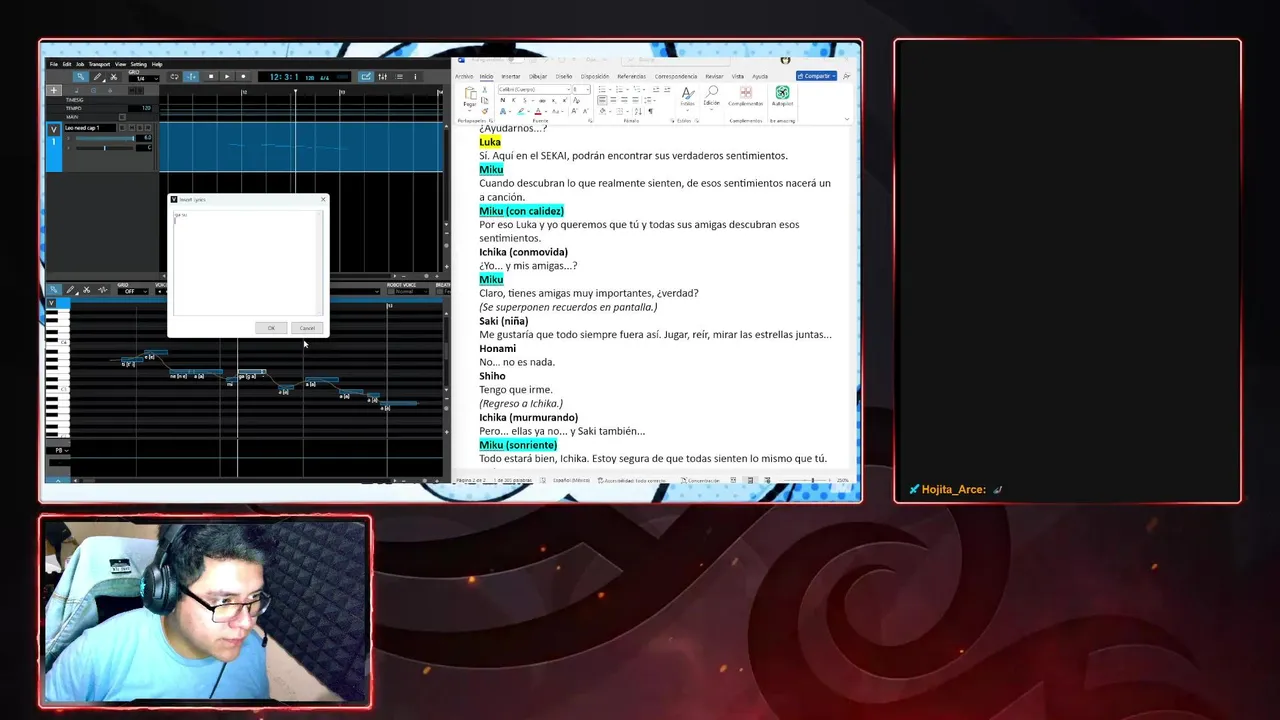Stop playback in VOCALOID
Viewport: 1280px width, 720px height.
tap(211, 77)
